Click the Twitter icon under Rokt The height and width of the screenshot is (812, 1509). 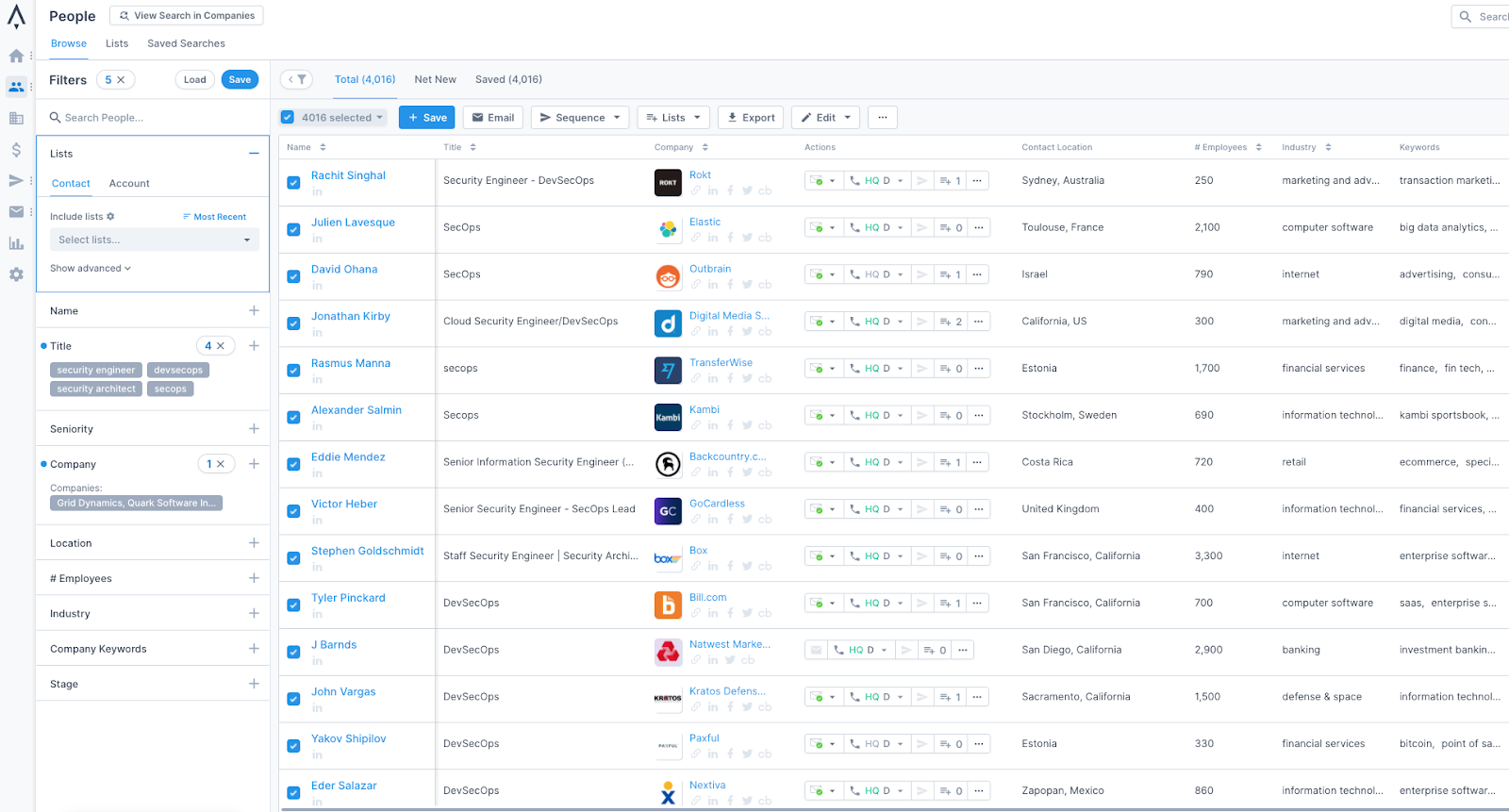coord(747,191)
